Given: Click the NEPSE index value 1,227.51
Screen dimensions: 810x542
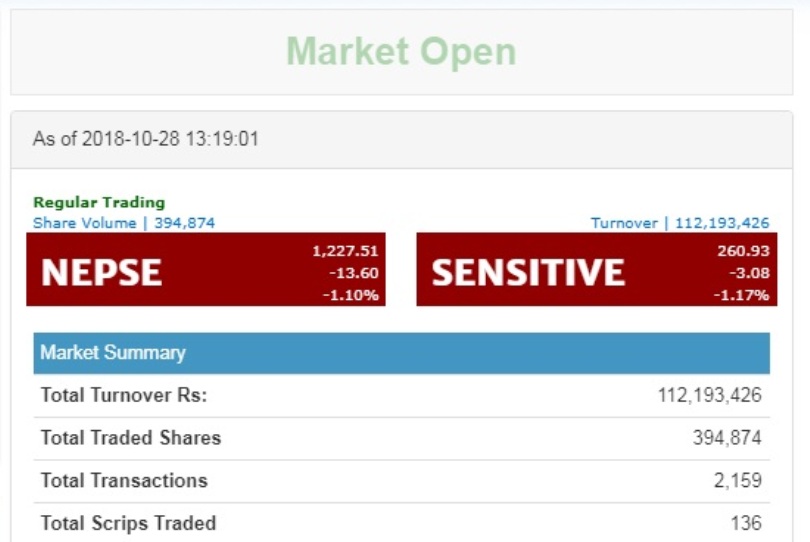Looking at the screenshot, I should (345, 251).
